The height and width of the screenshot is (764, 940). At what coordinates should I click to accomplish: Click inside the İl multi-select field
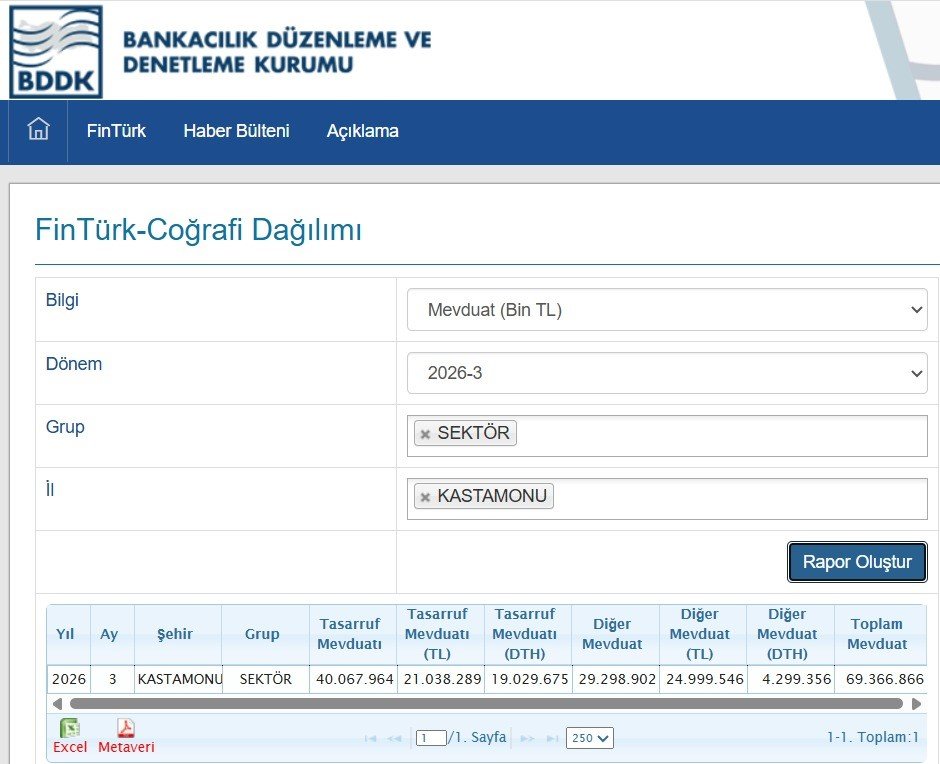point(667,499)
